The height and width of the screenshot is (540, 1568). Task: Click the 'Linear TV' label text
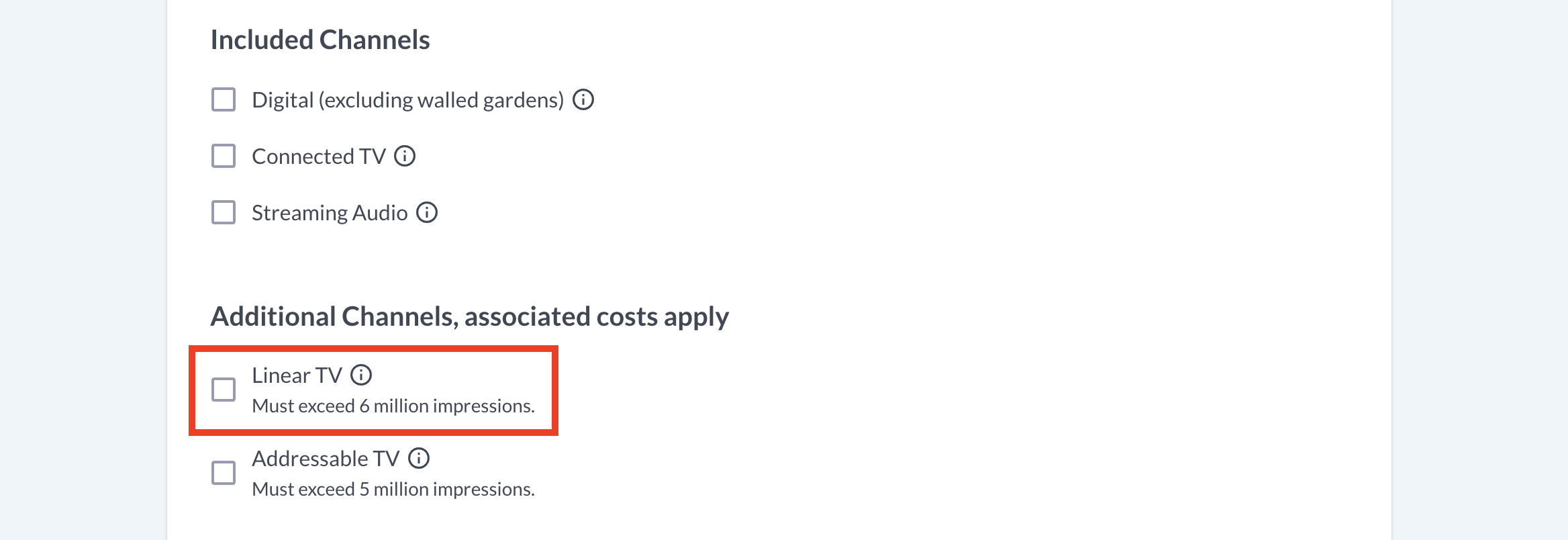coord(297,375)
